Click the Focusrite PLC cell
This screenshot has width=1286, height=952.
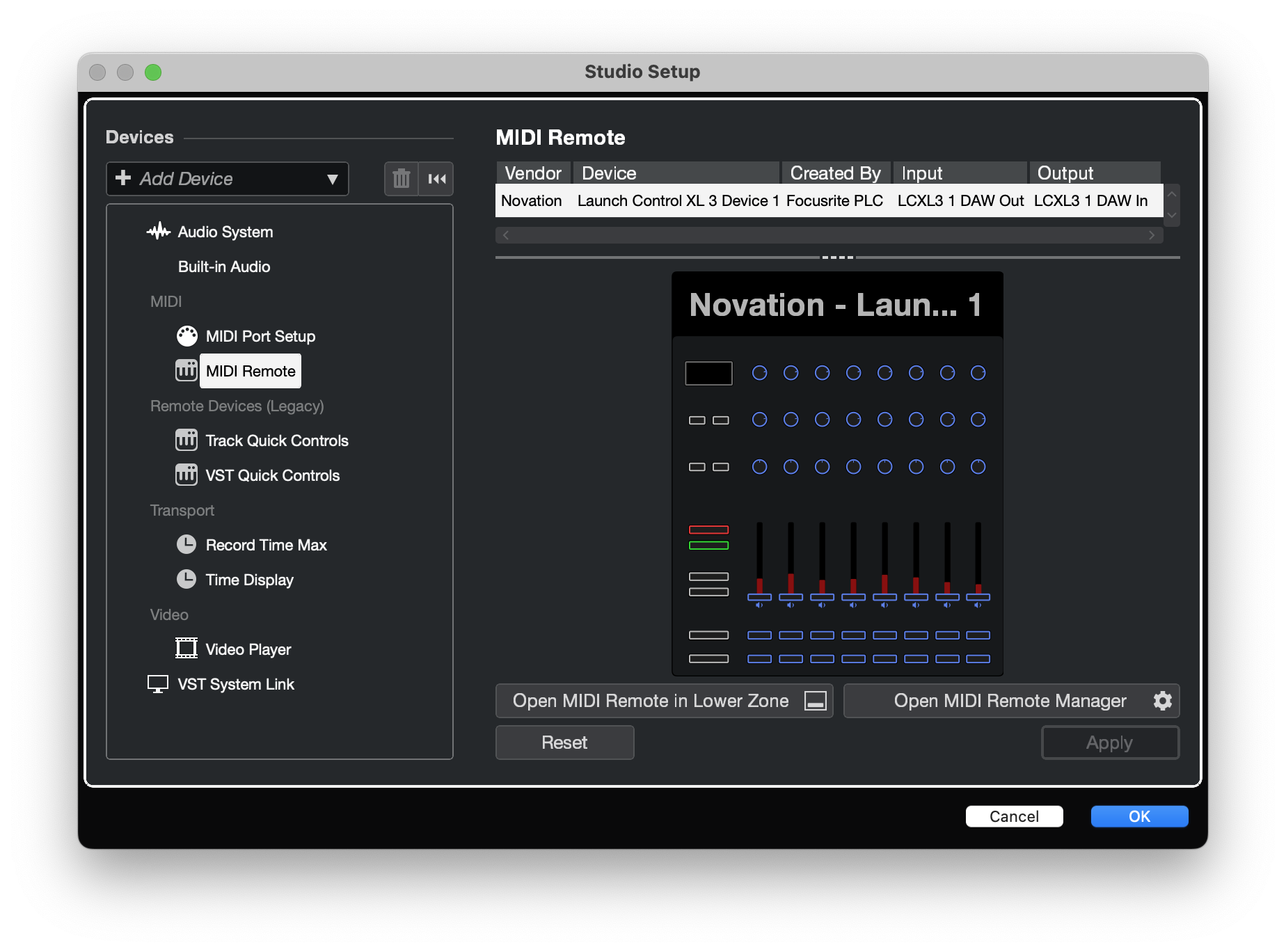pos(834,200)
